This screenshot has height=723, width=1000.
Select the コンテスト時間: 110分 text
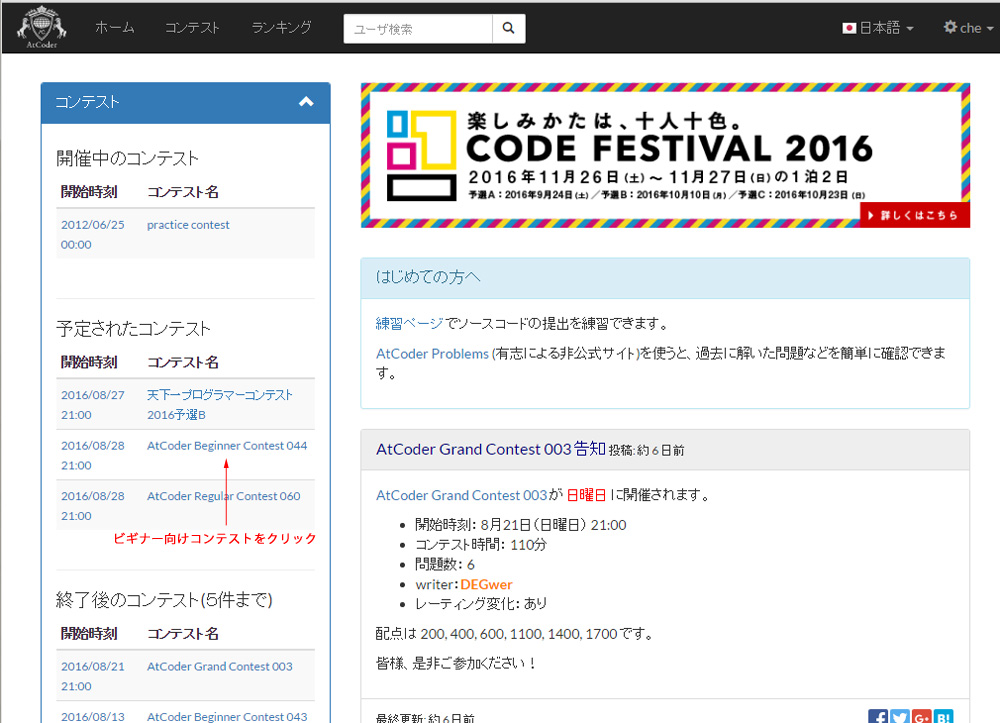click(481, 545)
